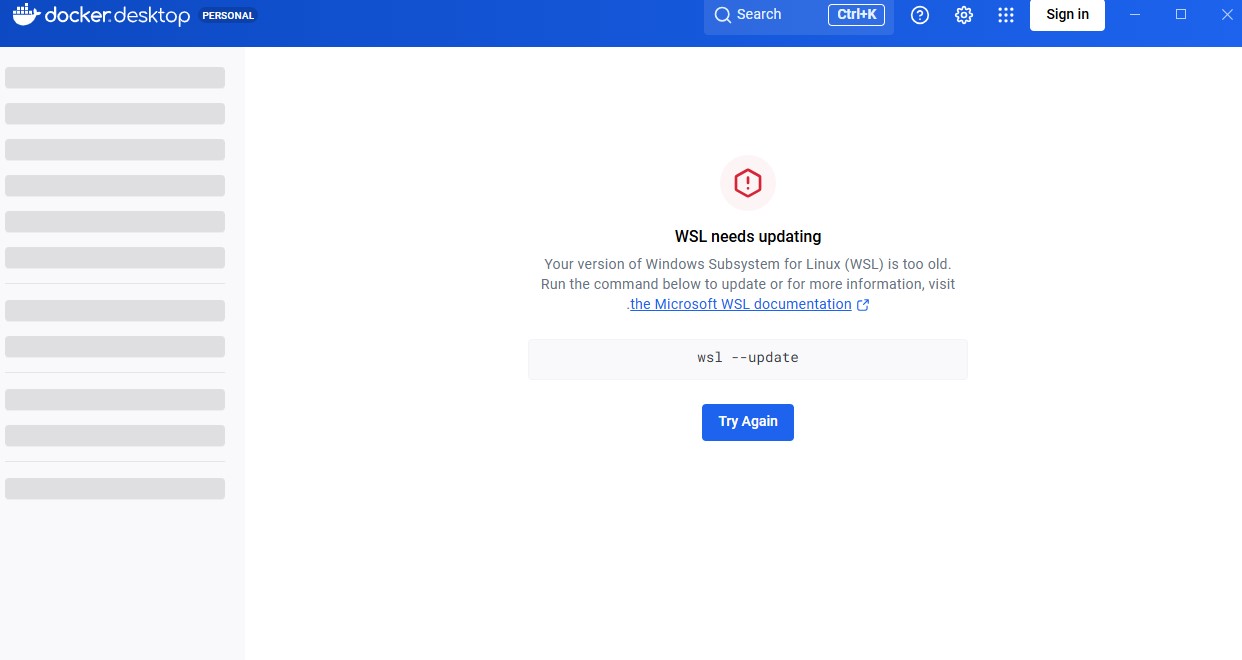Select the topmost sidebar placeholder item
The image size is (1242, 660).
[x=115, y=78]
